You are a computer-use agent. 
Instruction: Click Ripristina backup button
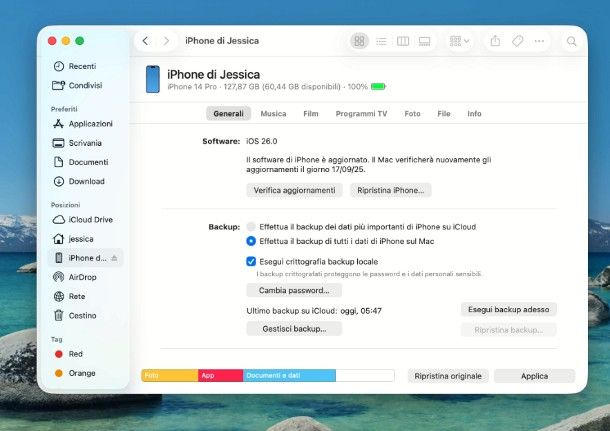[508, 330]
